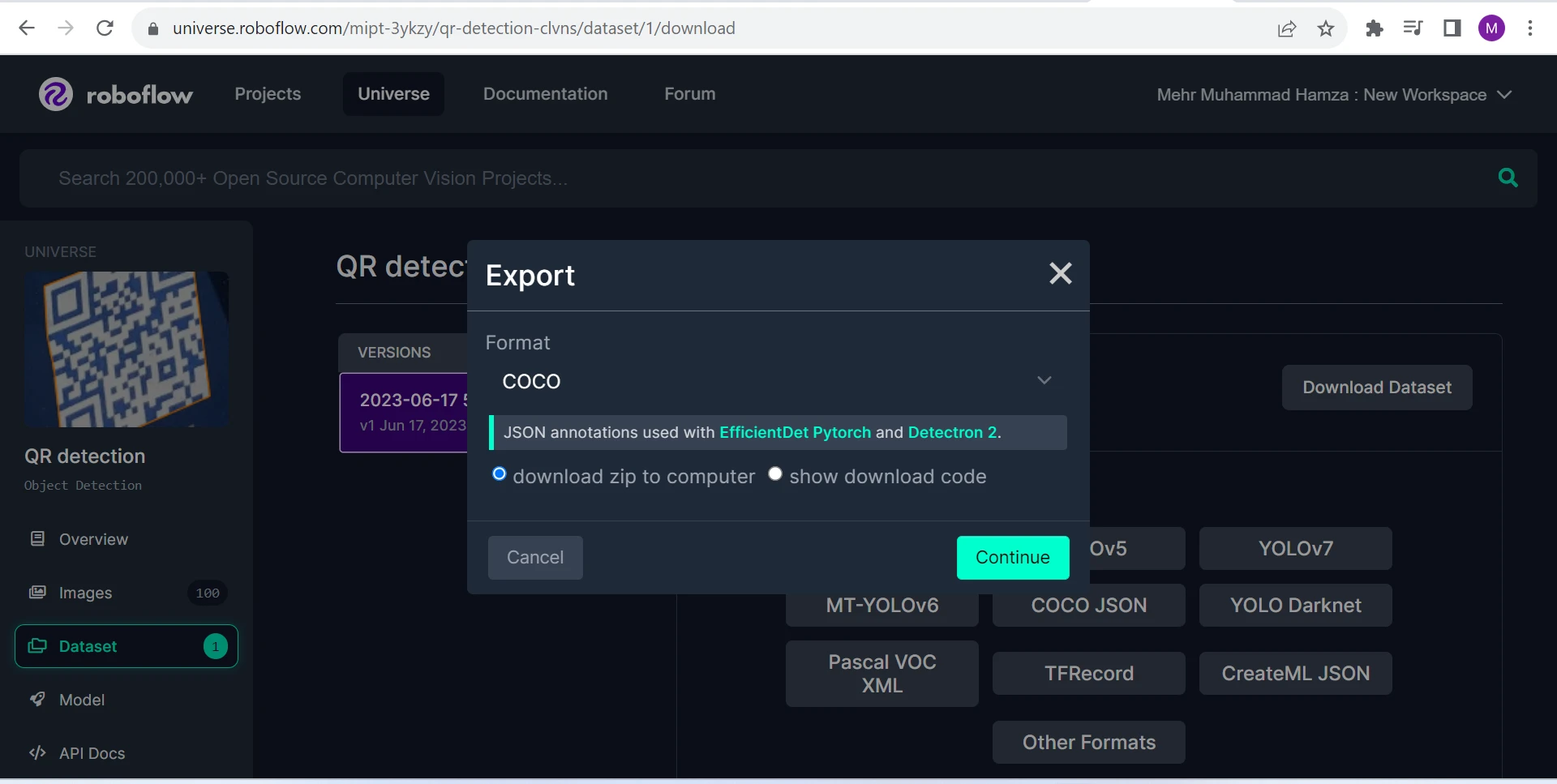
Task: Expand the workspace switcher dropdown
Action: tap(1504, 95)
